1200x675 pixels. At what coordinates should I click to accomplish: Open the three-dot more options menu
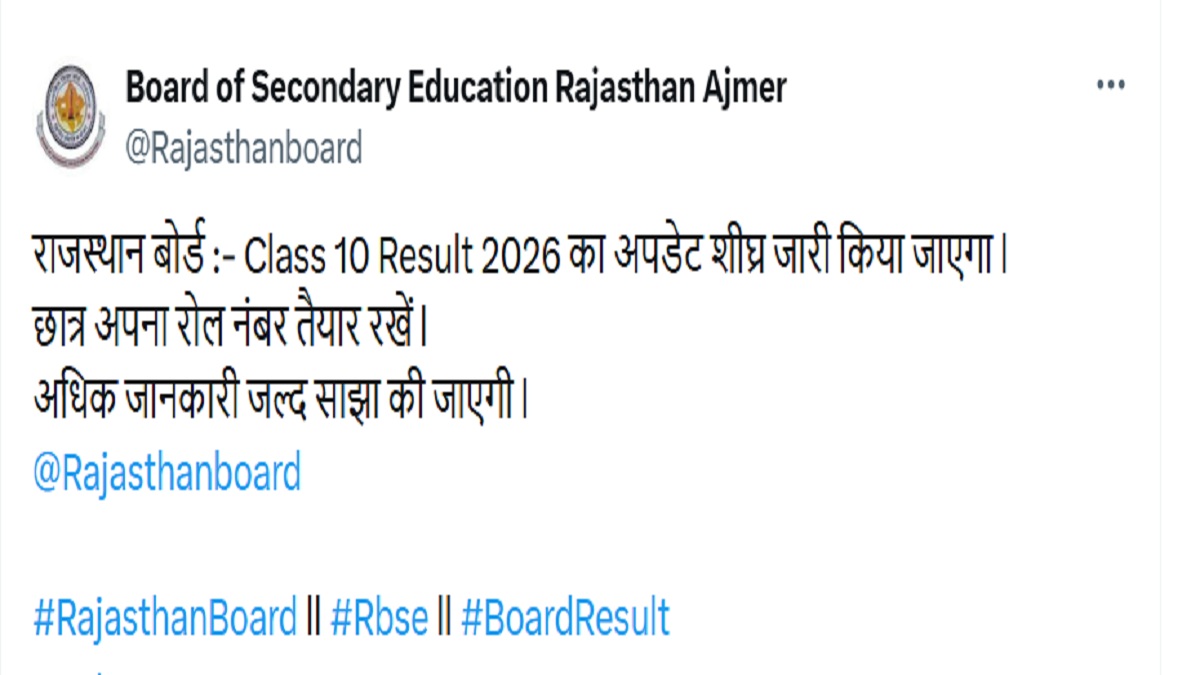coord(1111,86)
